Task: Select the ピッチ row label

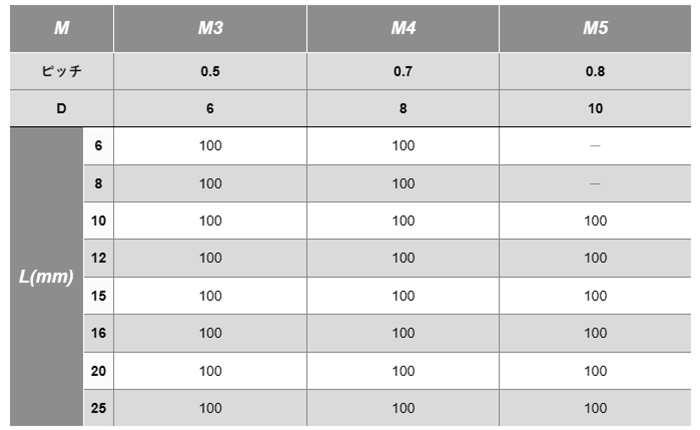Action: (62, 71)
